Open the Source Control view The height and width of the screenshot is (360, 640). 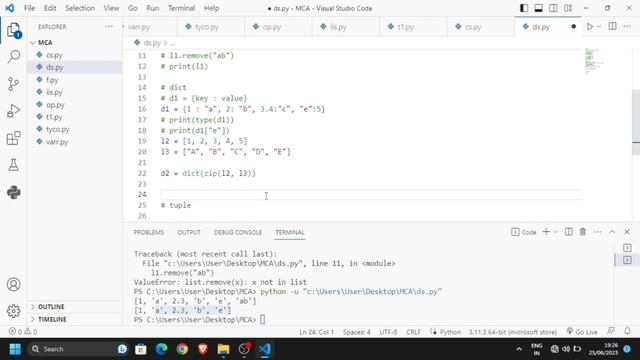coord(13,84)
